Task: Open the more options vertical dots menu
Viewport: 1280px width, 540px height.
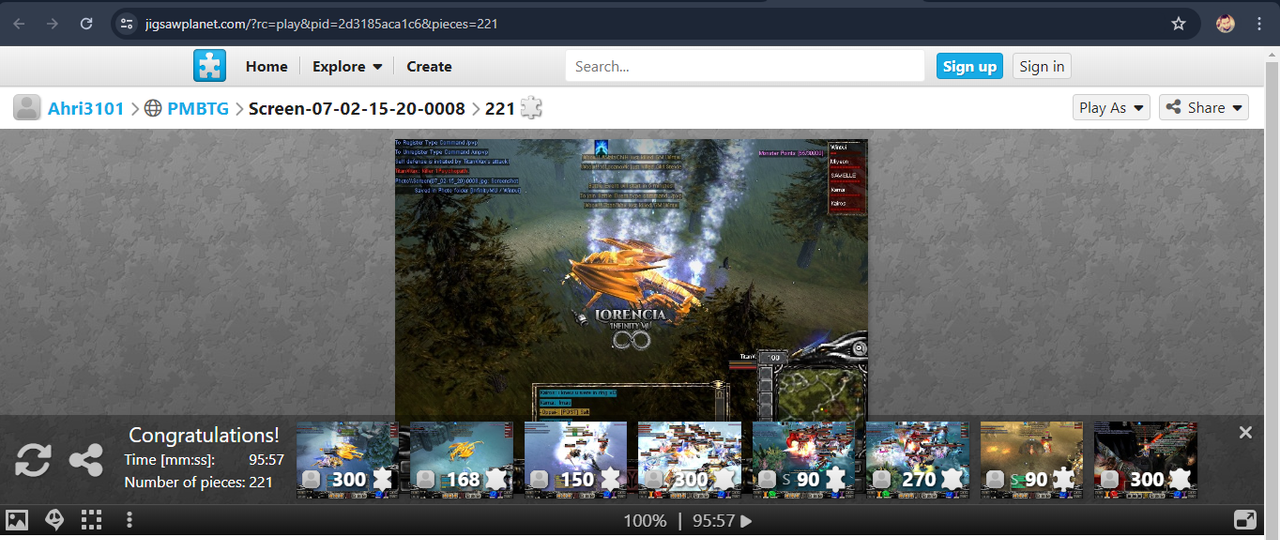Action: (129, 520)
